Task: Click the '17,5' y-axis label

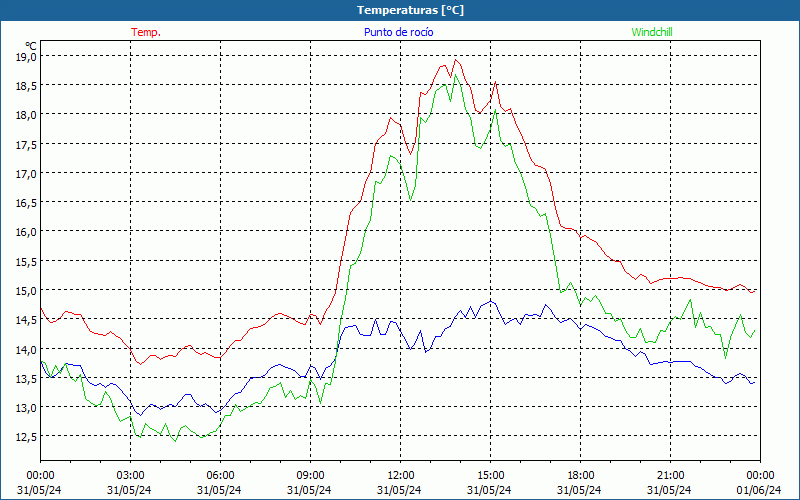Action: 26,144
